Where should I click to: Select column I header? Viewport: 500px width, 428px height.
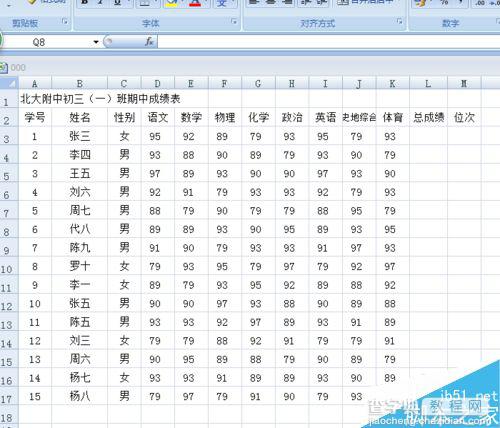coord(326,83)
